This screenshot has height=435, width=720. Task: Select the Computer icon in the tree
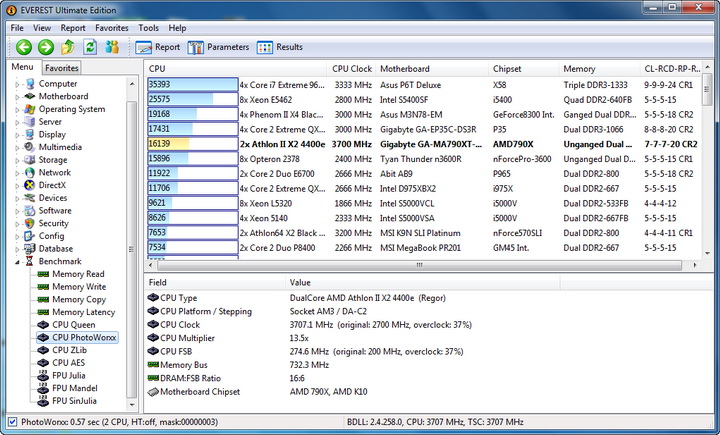pyautogui.click(x=30, y=84)
